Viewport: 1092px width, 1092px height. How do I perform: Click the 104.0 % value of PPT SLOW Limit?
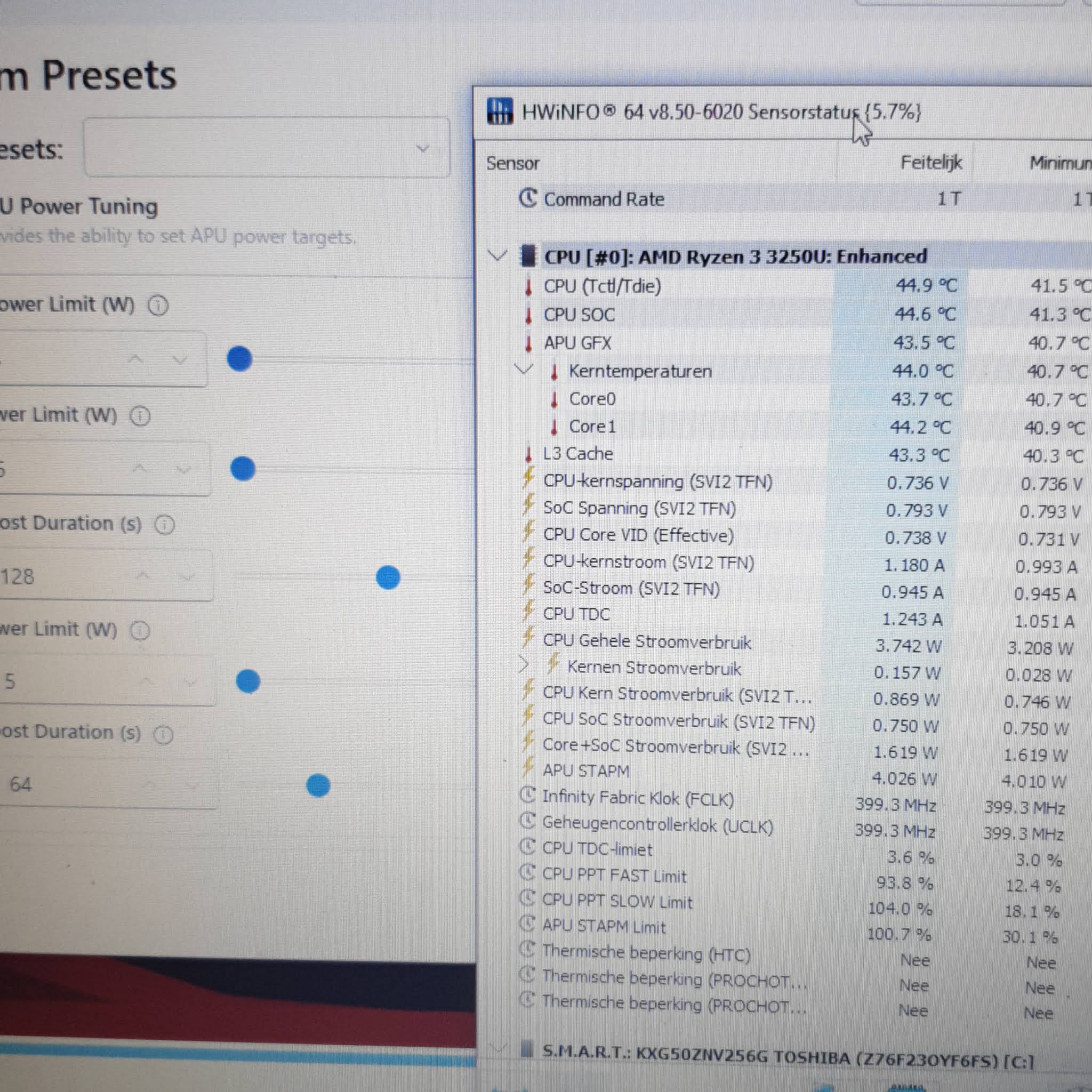coord(900,908)
